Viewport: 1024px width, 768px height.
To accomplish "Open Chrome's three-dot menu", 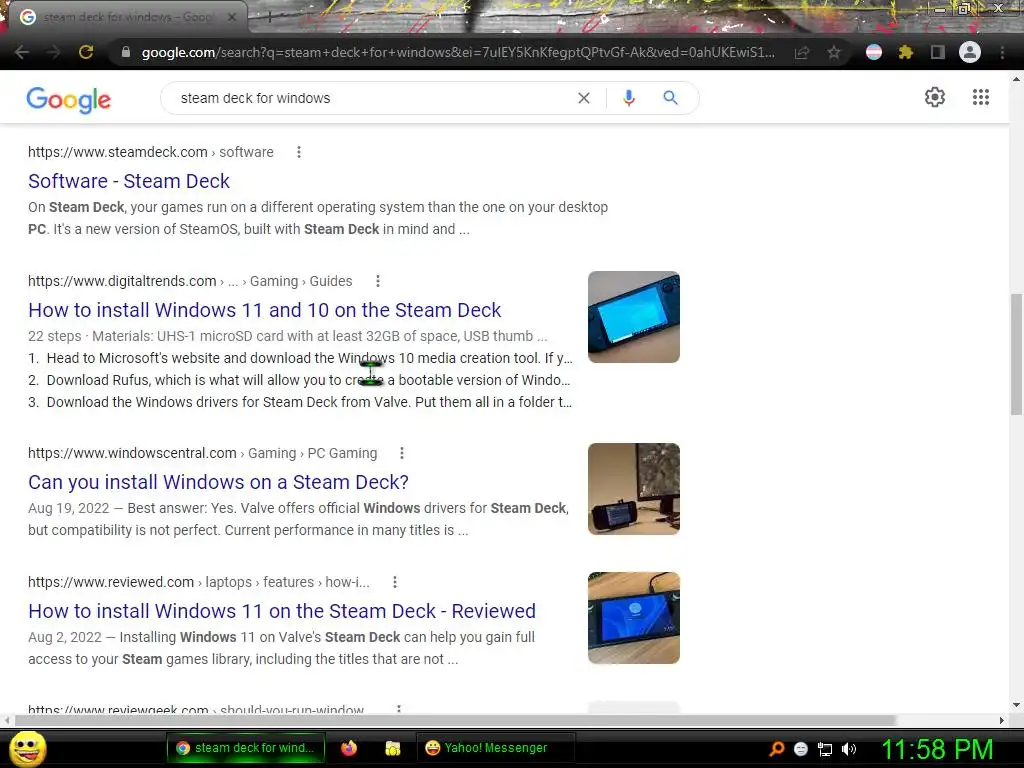I will (x=1002, y=52).
